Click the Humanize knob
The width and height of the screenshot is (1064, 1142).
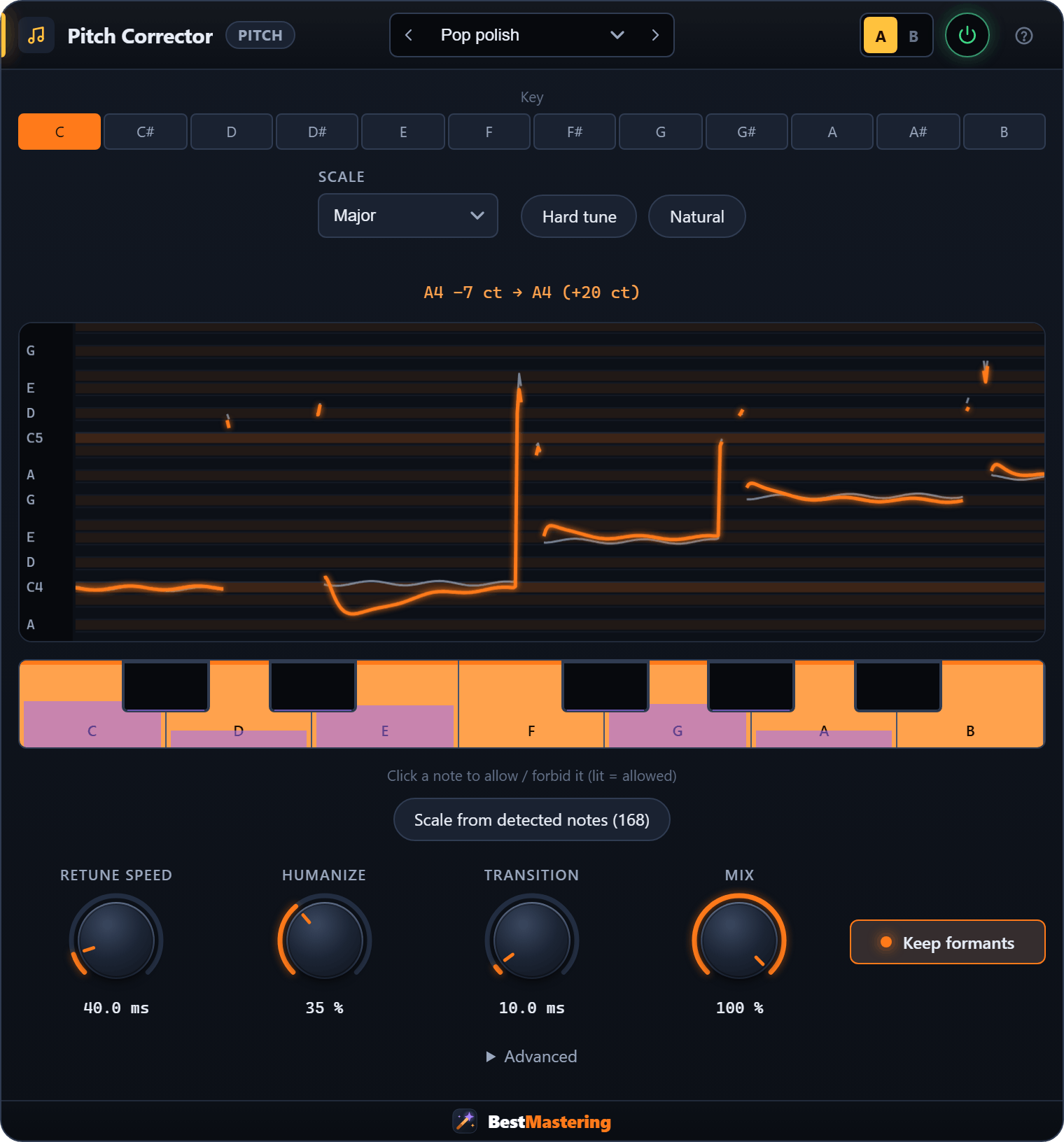pos(324,940)
